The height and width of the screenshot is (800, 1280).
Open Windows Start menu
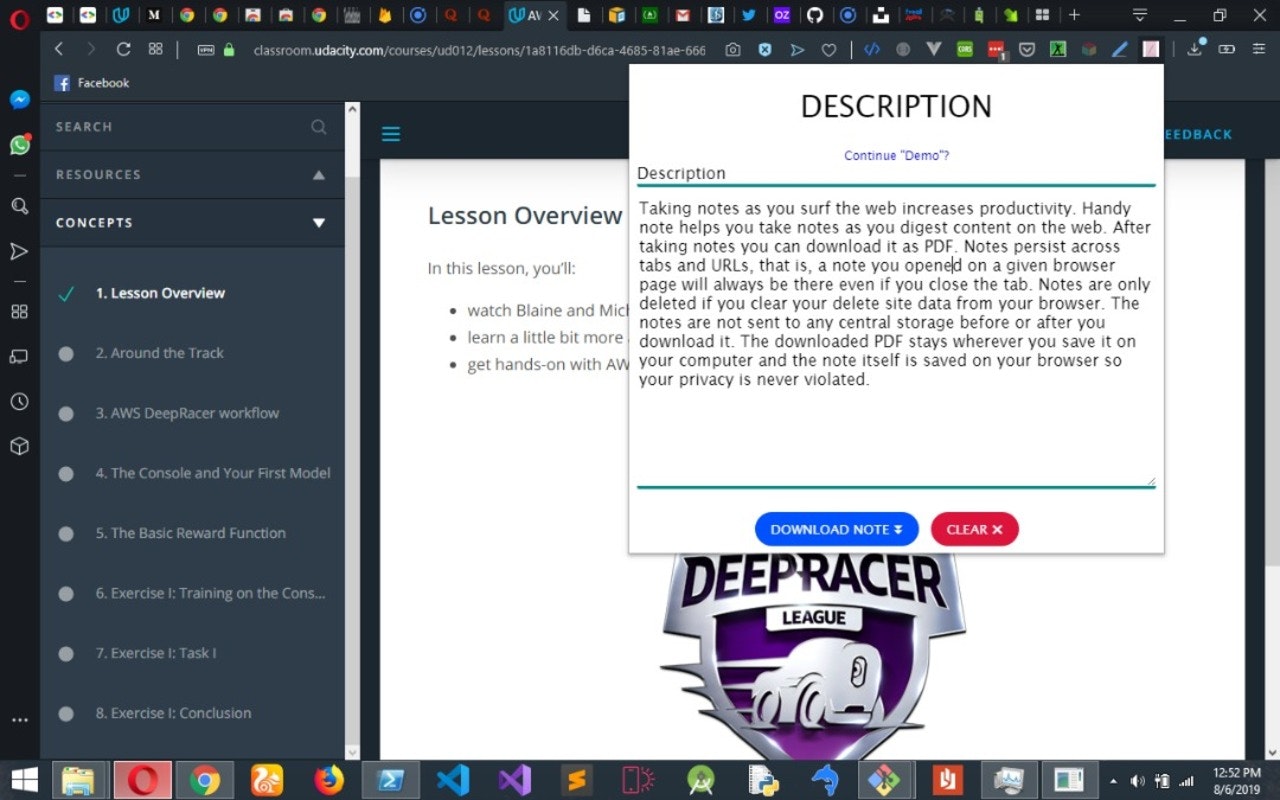tap(24, 779)
